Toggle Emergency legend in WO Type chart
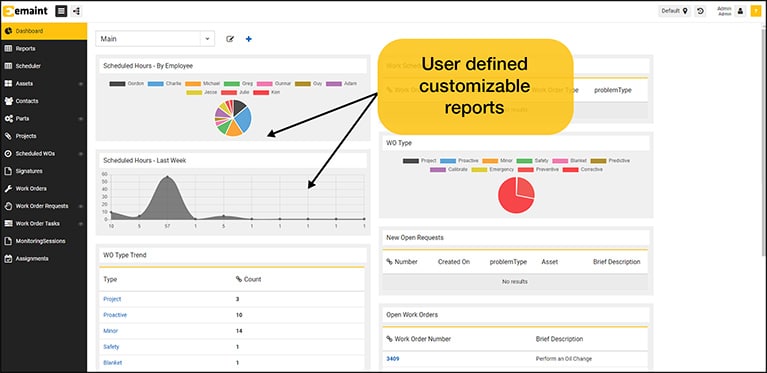Image resolution: width=767 pixels, height=373 pixels. tap(493, 169)
